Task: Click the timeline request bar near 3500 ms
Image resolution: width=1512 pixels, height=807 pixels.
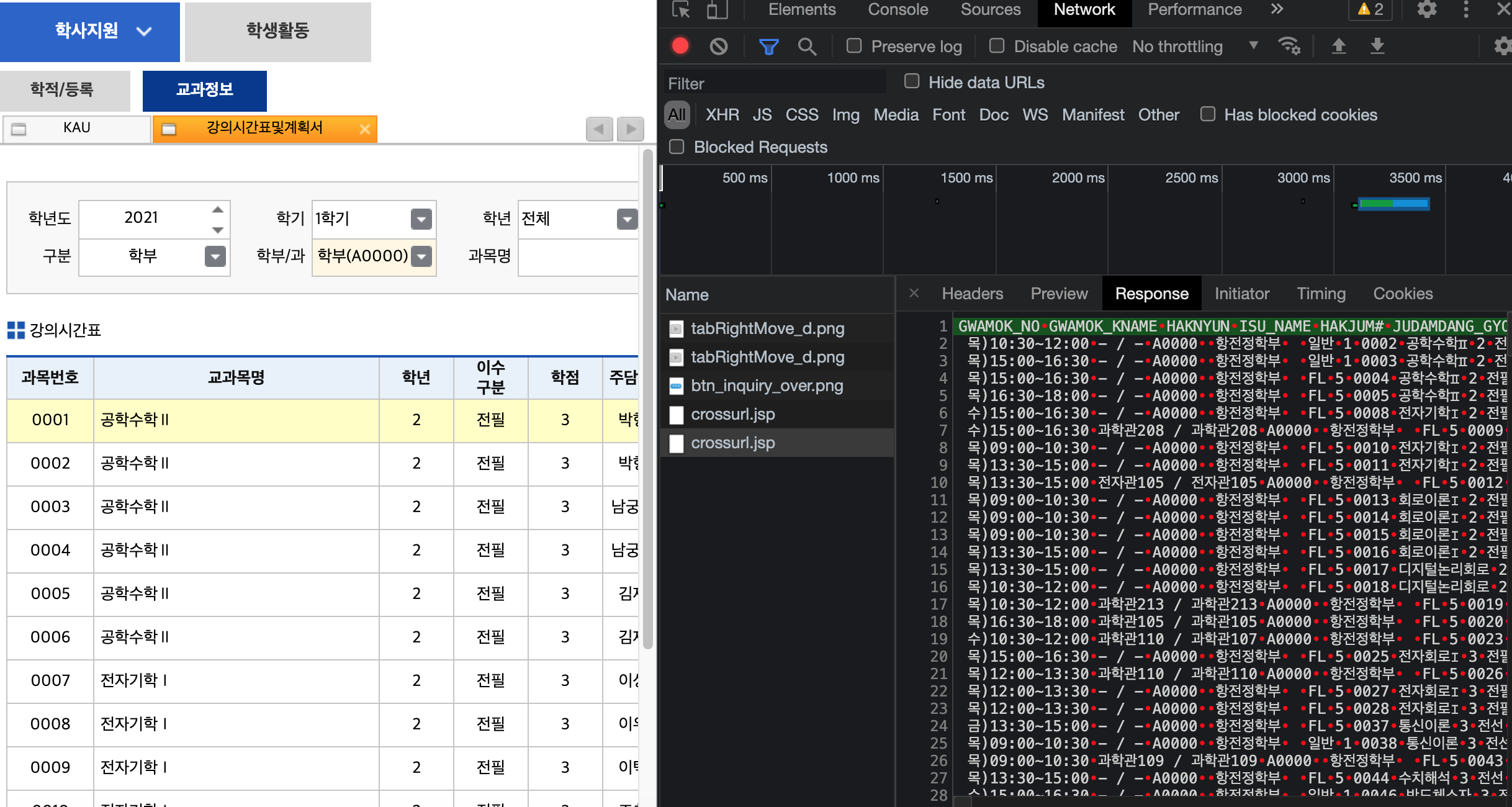Action: click(x=1393, y=204)
